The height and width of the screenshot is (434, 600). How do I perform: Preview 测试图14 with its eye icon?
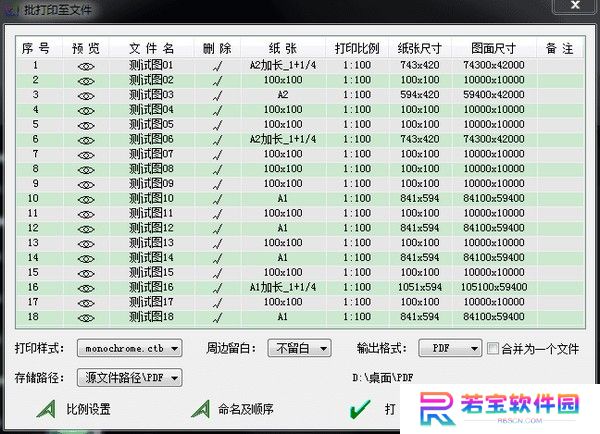click(x=86, y=259)
